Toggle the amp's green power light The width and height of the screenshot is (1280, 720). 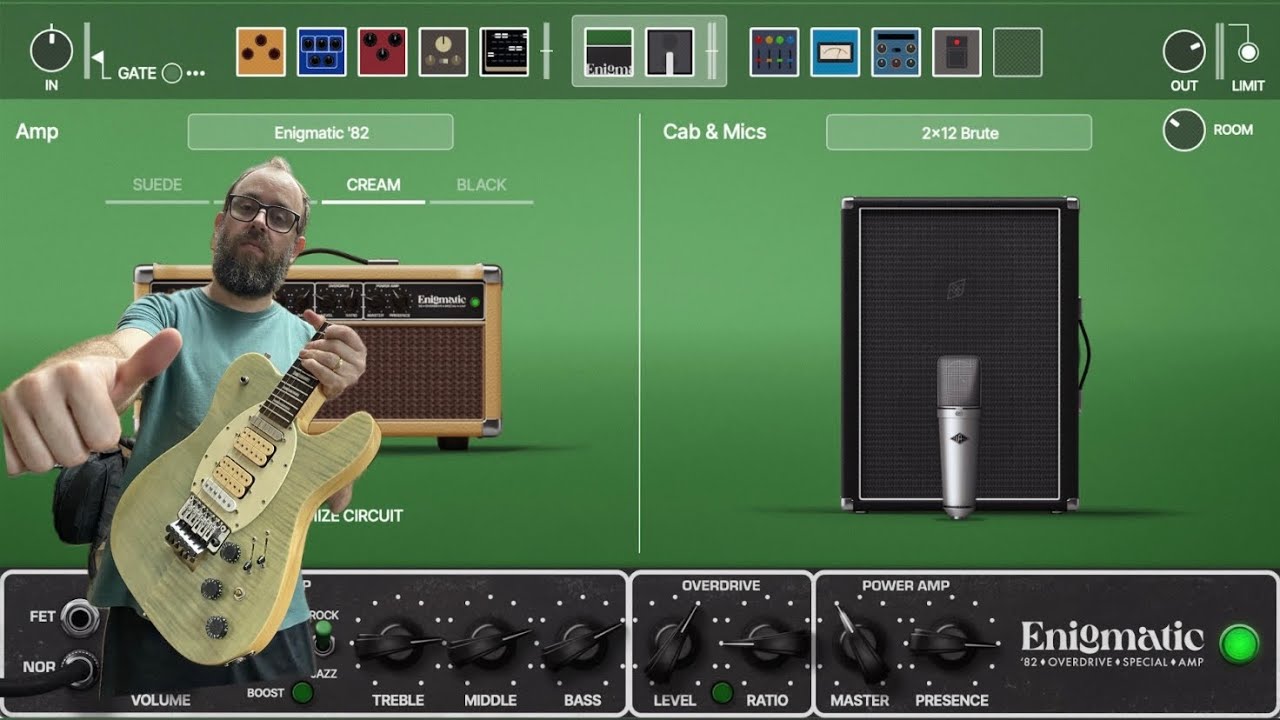click(1239, 643)
